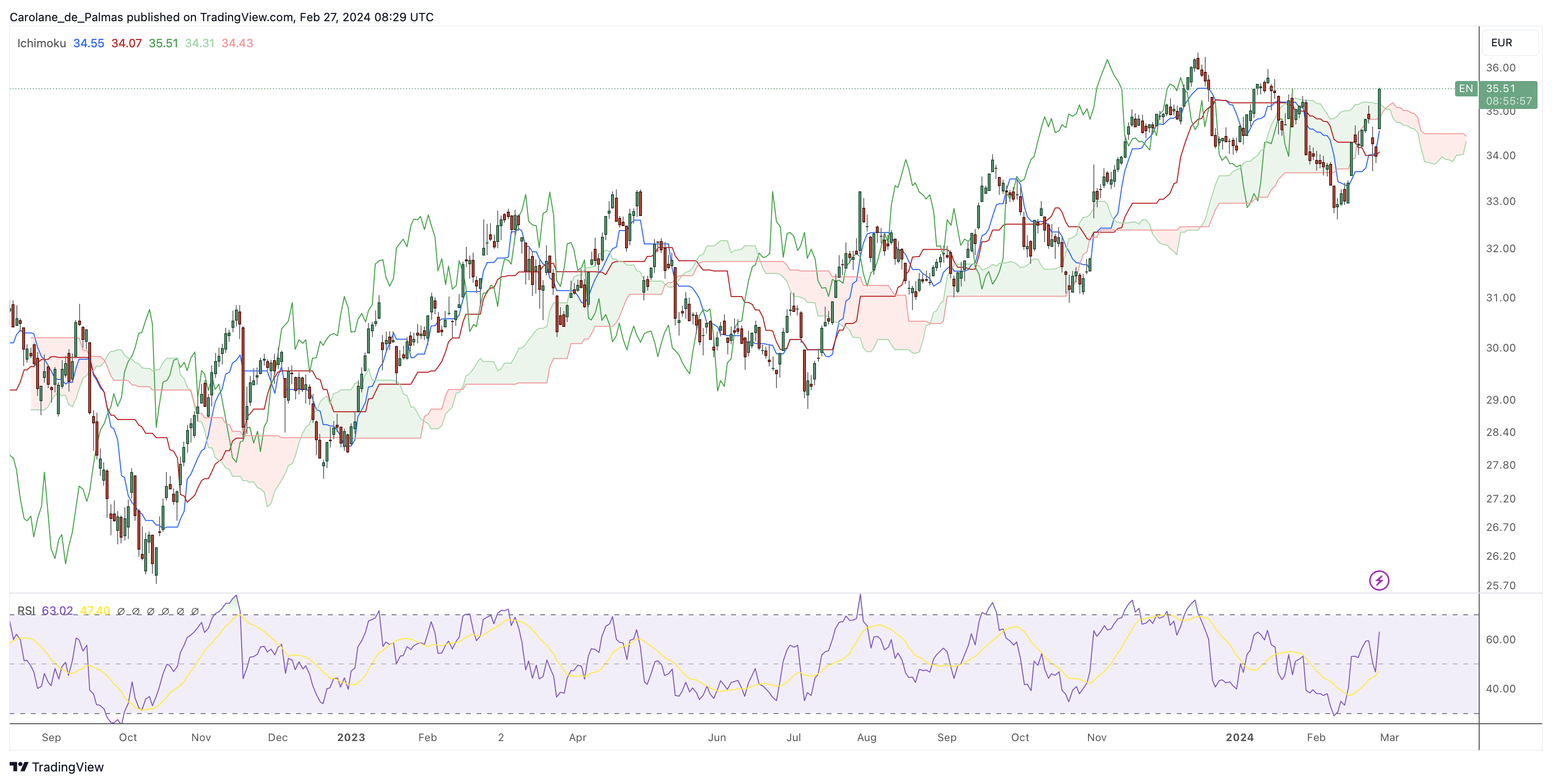This screenshot has height=784, width=1552.
Task: Click the Aug label on time axis
Action: [867, 737]
